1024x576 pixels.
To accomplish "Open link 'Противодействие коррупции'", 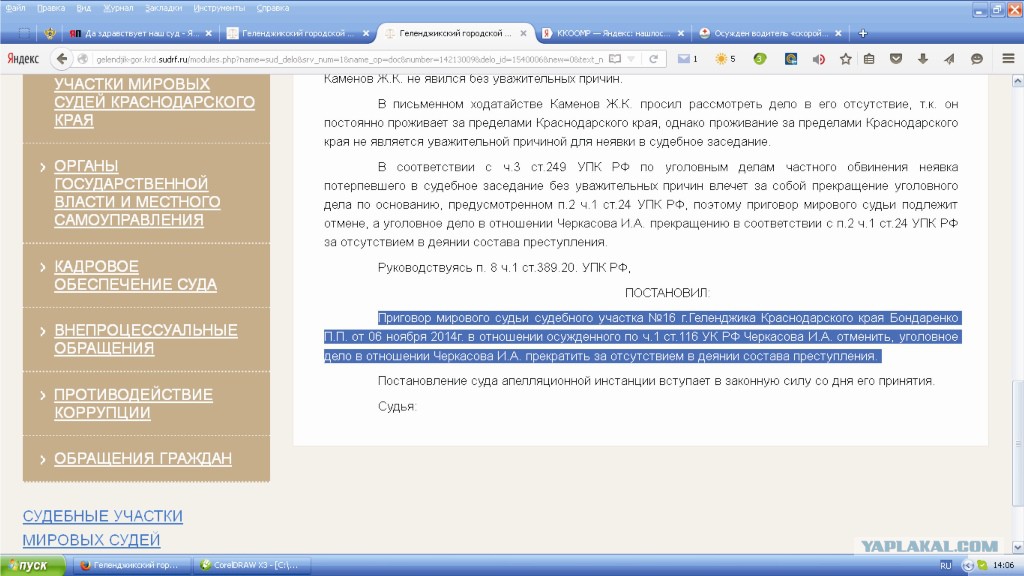I will coord(133,404).
